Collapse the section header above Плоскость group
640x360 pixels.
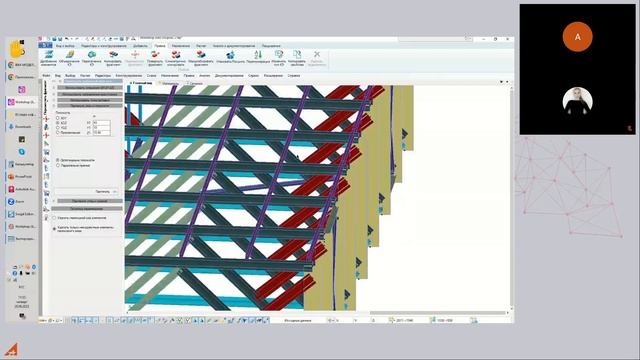pos(90,105)
